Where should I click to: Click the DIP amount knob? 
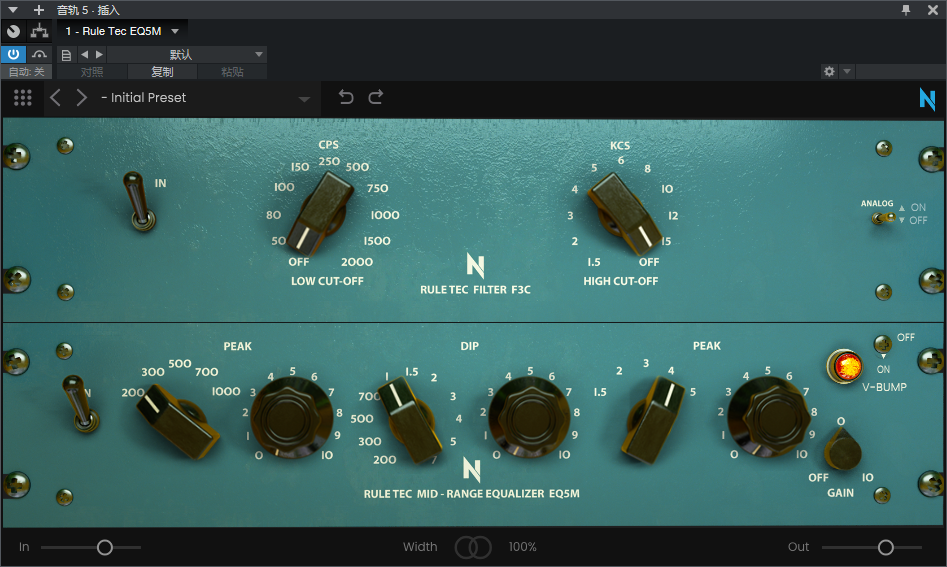(x=530, y=418)
